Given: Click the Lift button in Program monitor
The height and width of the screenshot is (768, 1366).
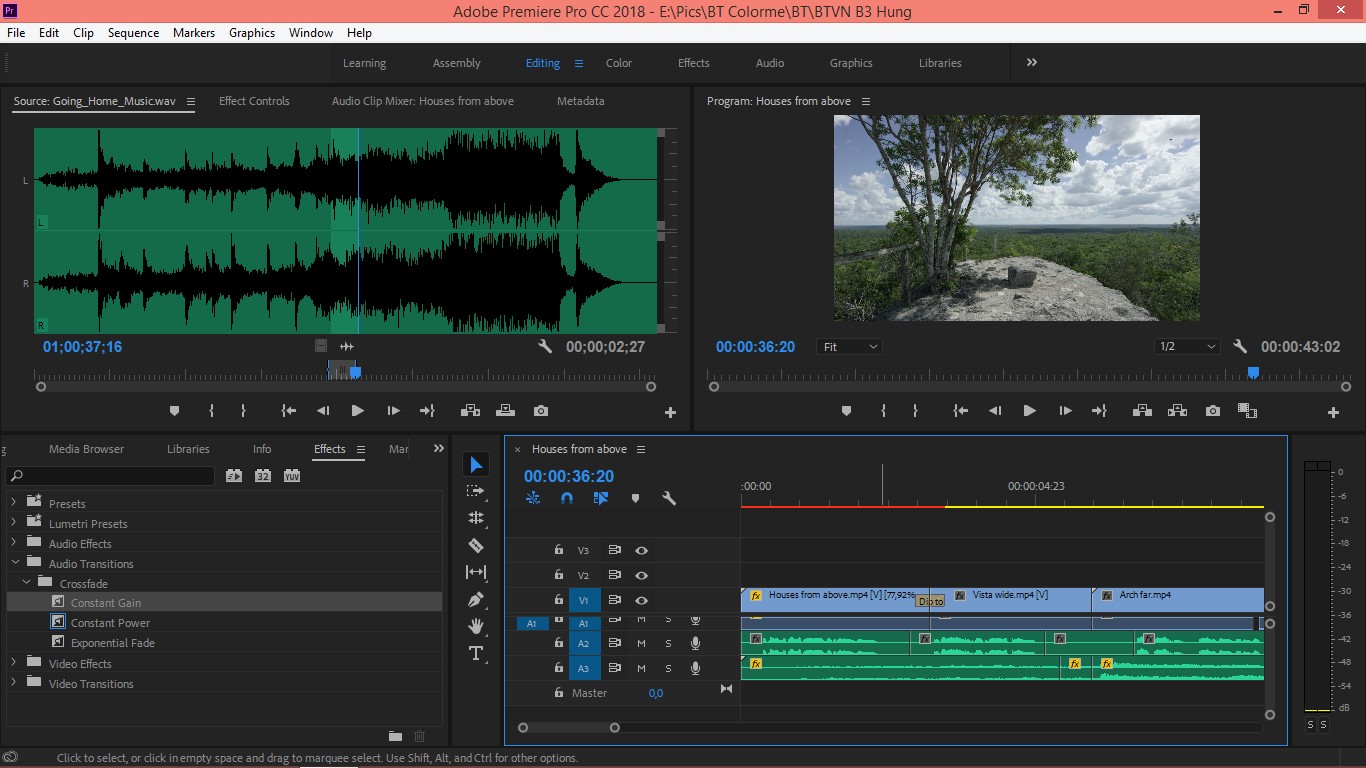Looking at the screenshot, I should coord(1141,411).
